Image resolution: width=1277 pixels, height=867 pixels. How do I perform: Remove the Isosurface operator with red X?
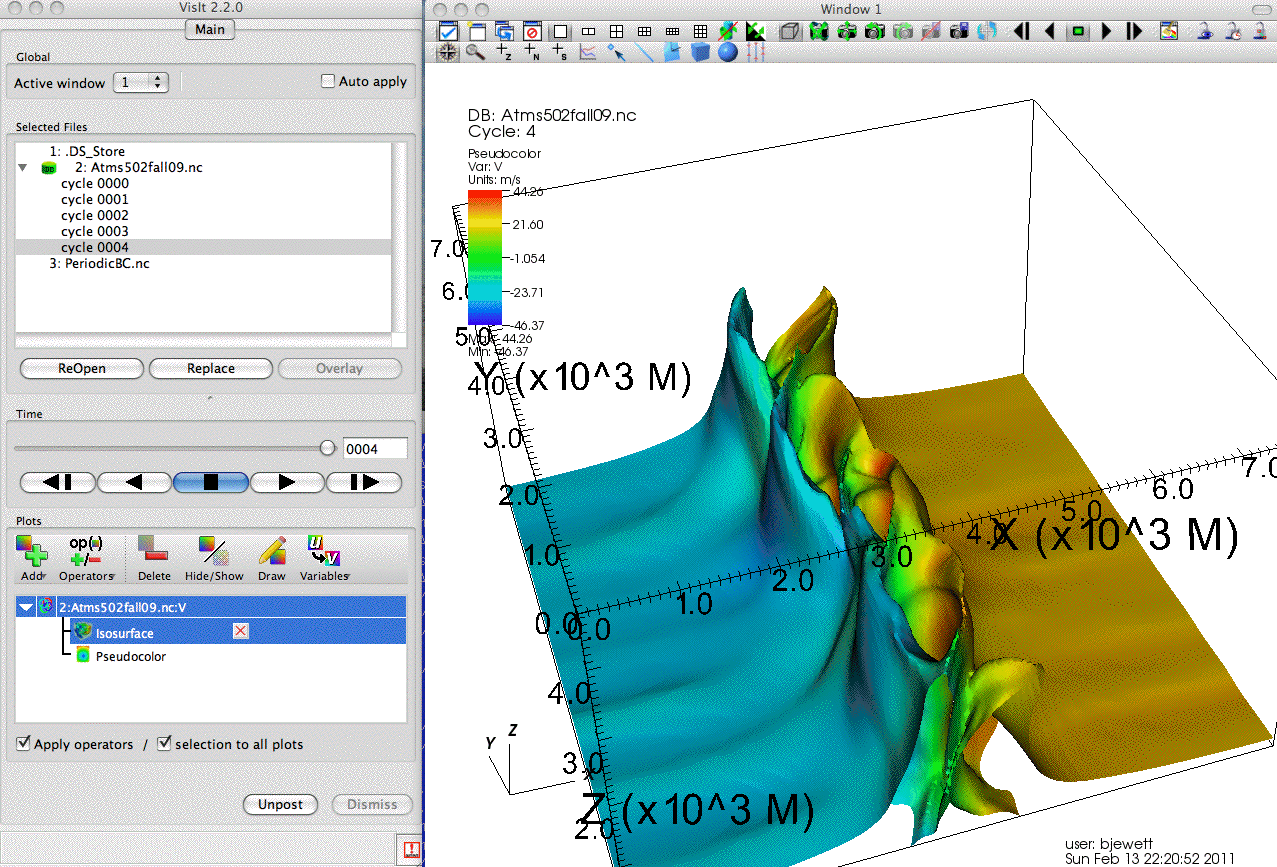pos(240,631)
